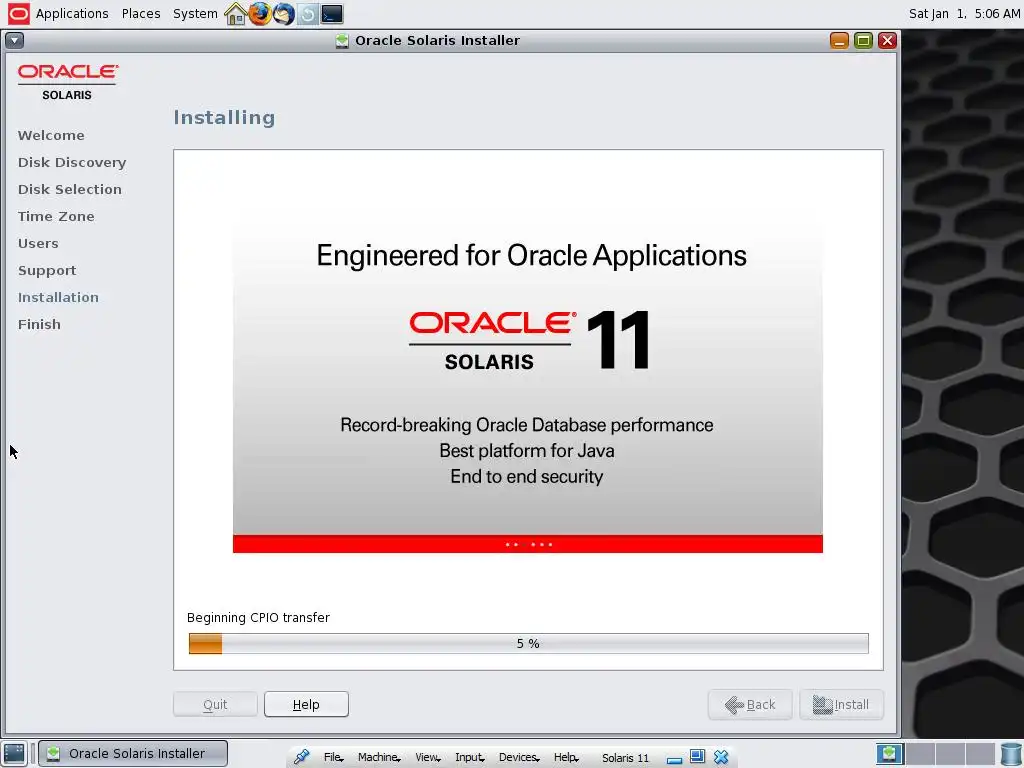Exit fullscreen via mini toolbar restore icon

tap(697, 756)
